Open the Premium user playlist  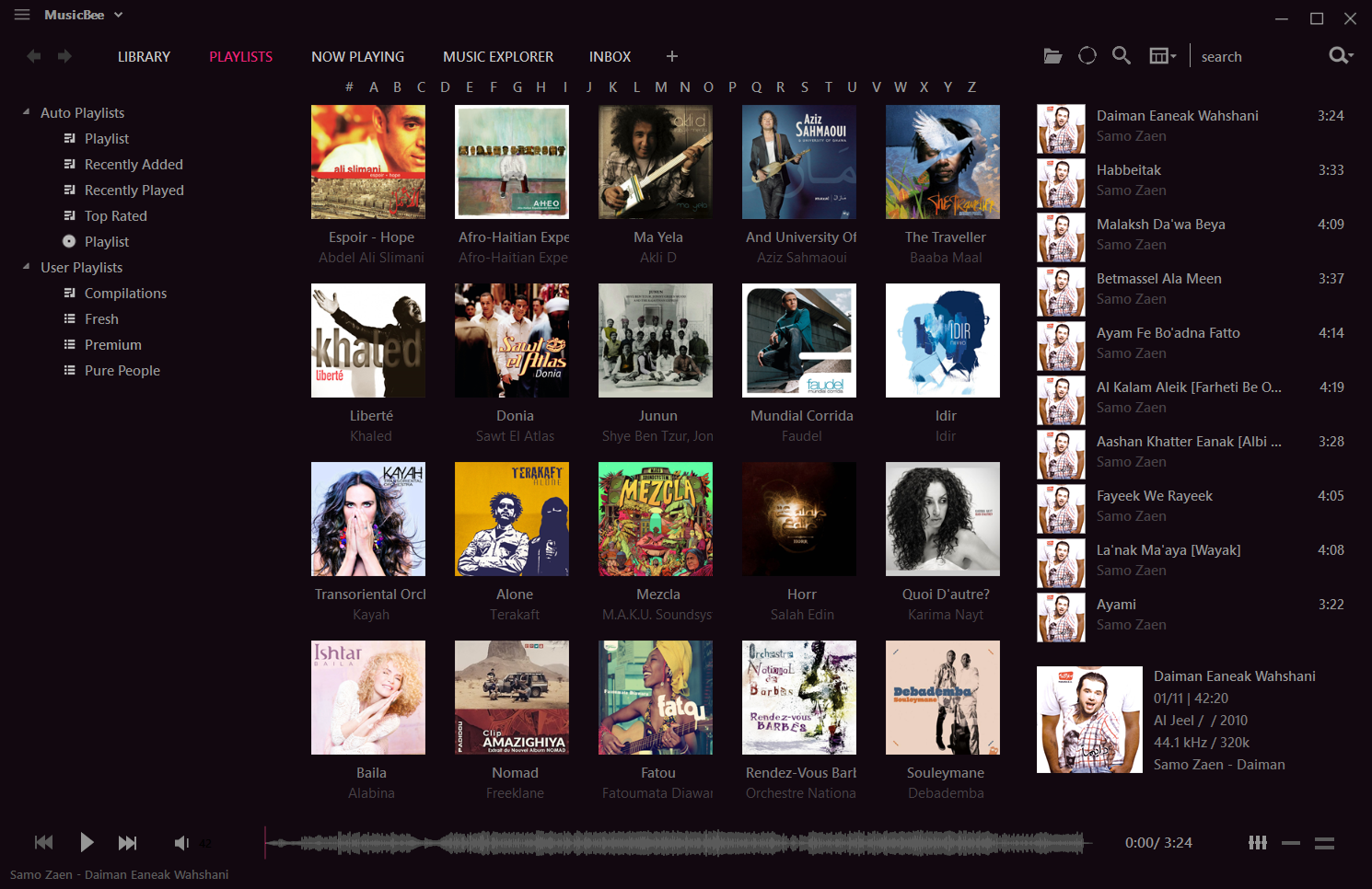click(x=113, y=344)
